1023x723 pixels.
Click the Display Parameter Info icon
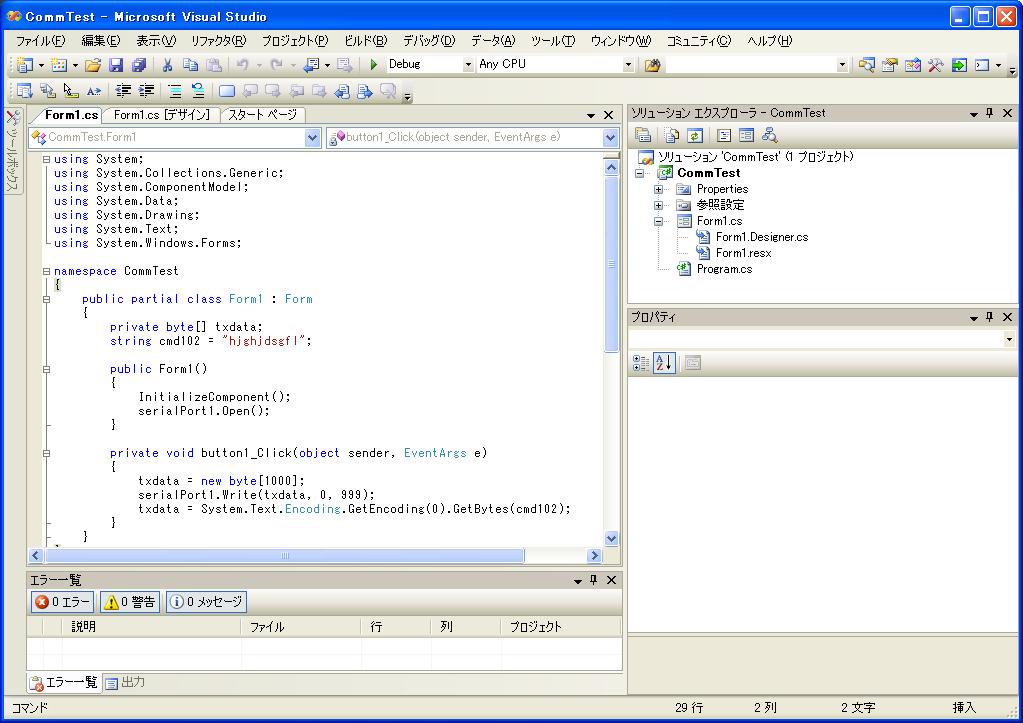point(48,91)
